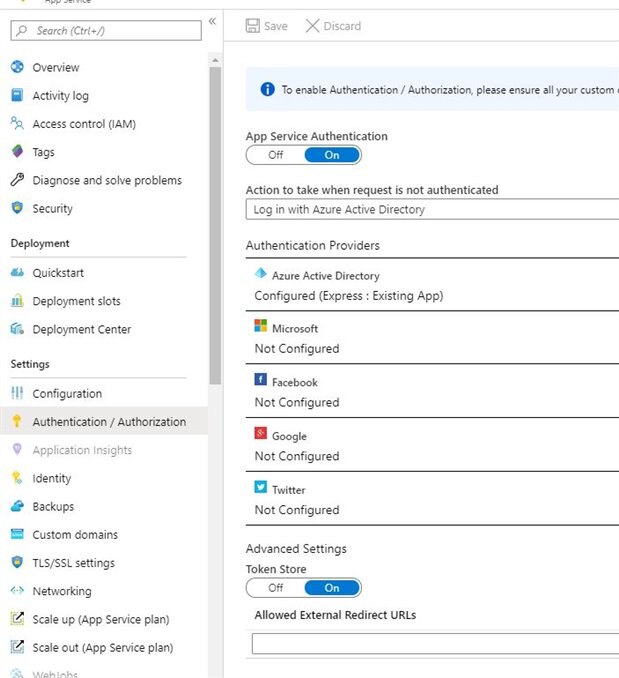Click the Networking icon in sidebar
Screen dimensions: 619x678
tap(17, 591)
